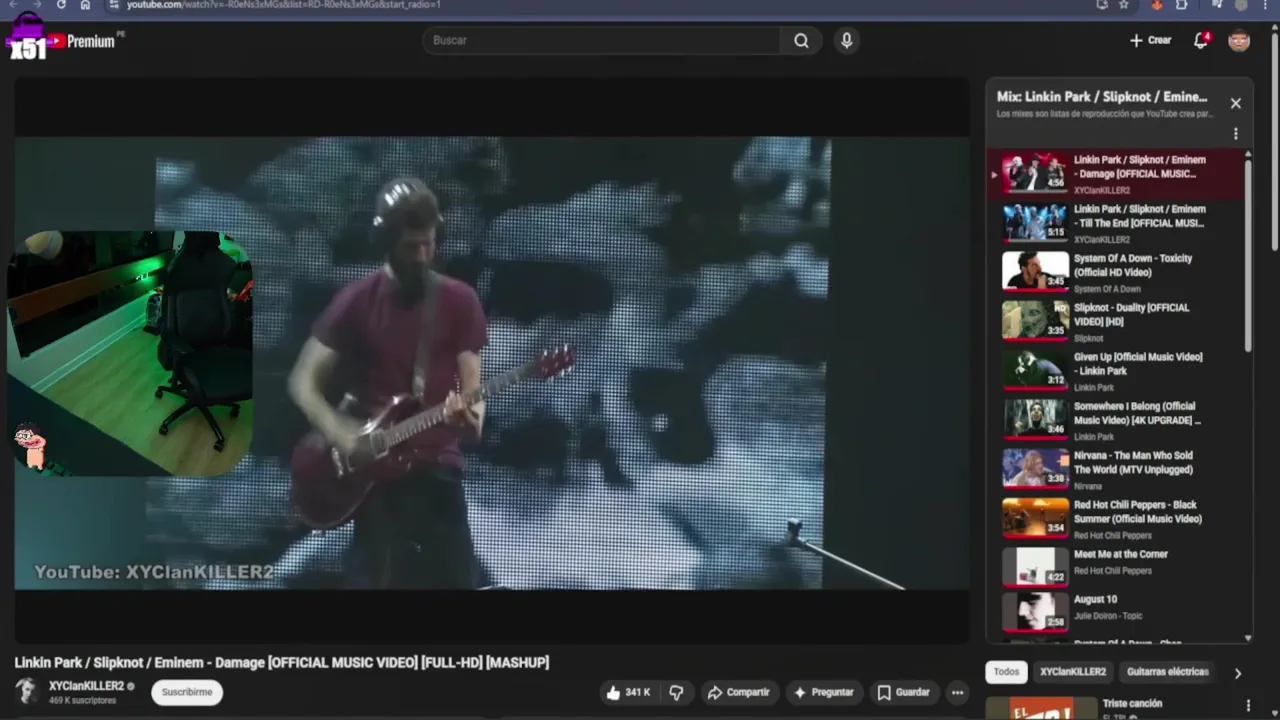The width and height of the screenshot is (1280, 720).
Task: Open the account avatar menu
Action: click(1239, 40)
